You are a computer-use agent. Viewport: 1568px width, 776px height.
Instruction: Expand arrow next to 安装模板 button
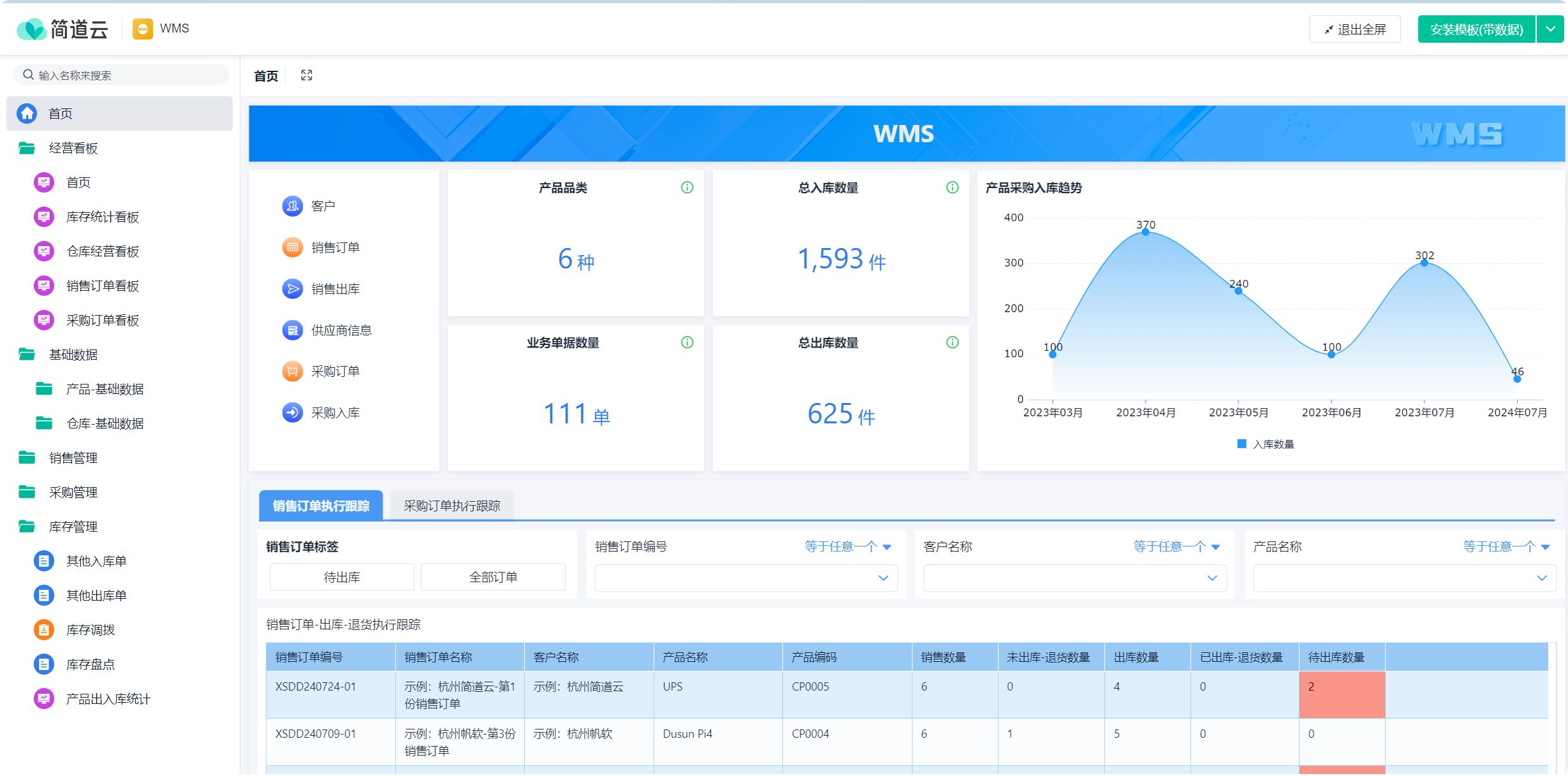(x=1550, y=29)
